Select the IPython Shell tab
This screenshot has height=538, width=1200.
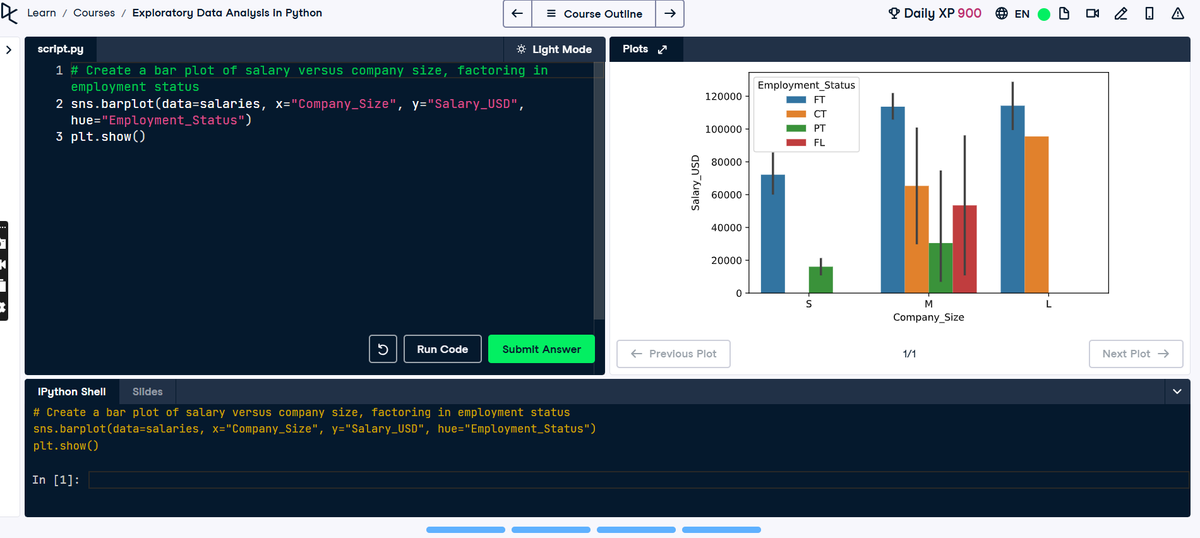coord(71,391)
